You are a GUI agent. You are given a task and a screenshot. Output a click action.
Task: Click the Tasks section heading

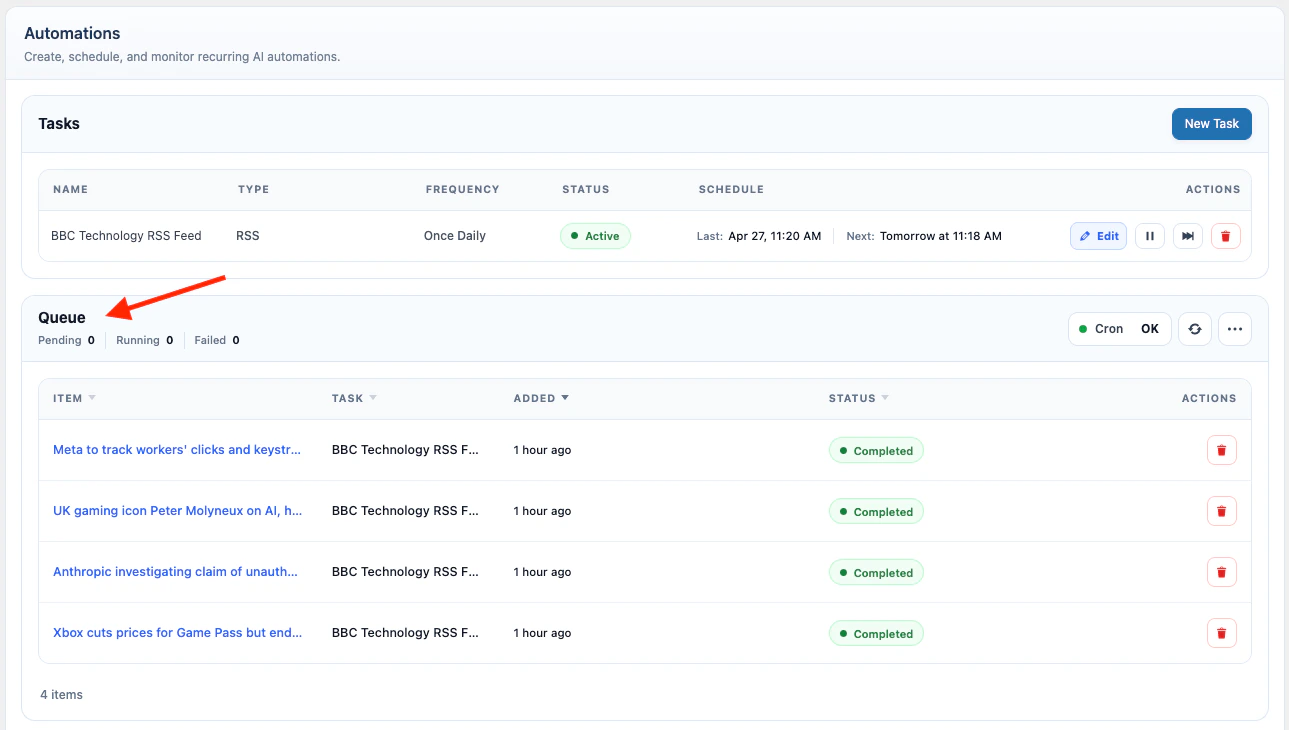tap(59, 124)
